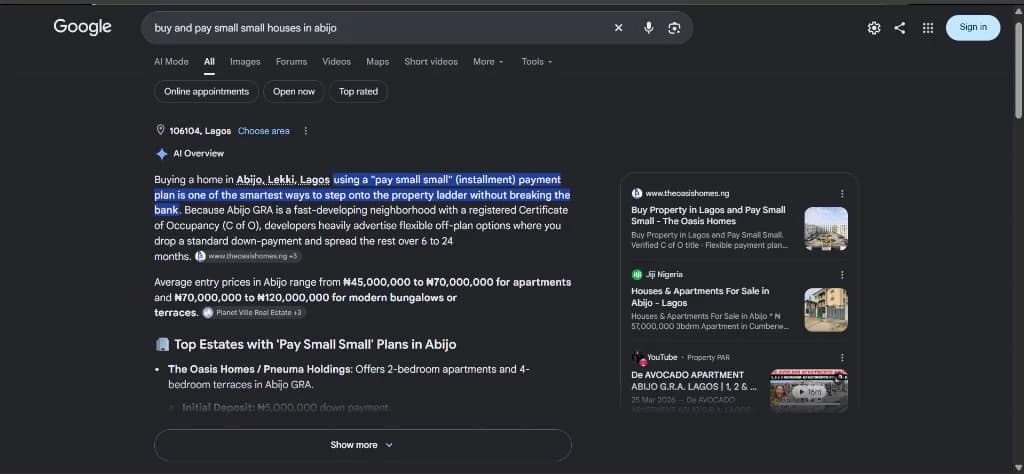Image resolution: width=1024 pixels, height=474 pixels.
Task: Open the Tools dropdown
Action: pyautogui.click(x=537, y=61)
